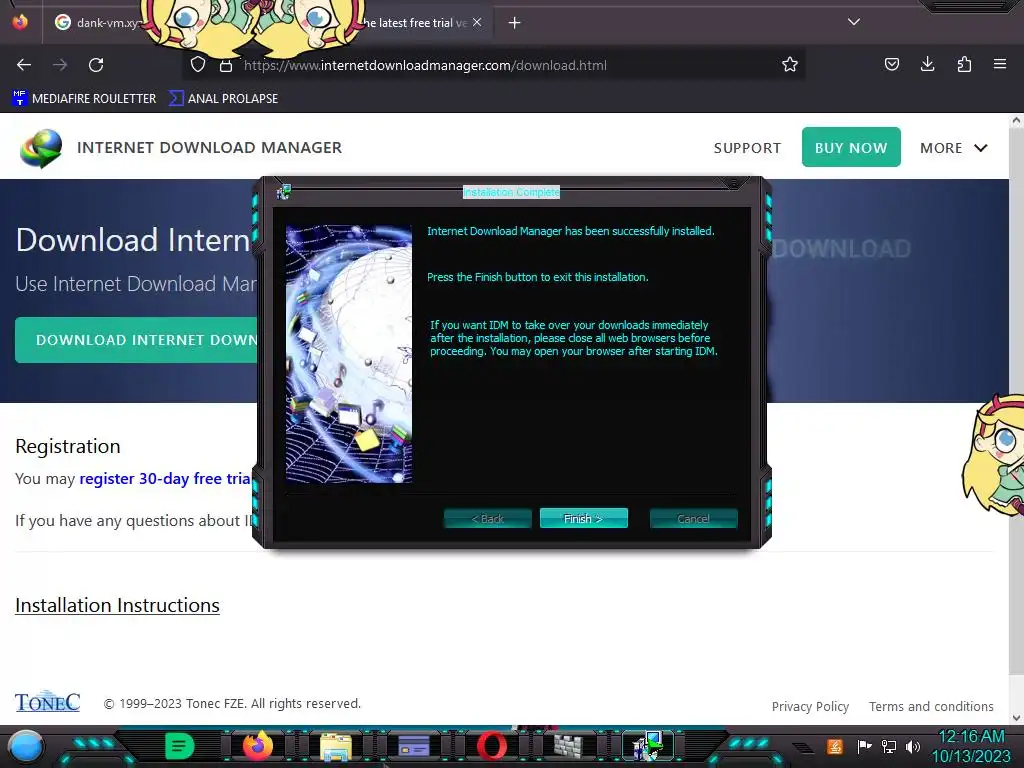Close the 'latest free trial' tab
Image resolution: width=1024 pixels, height=768 pixels.
477,22
